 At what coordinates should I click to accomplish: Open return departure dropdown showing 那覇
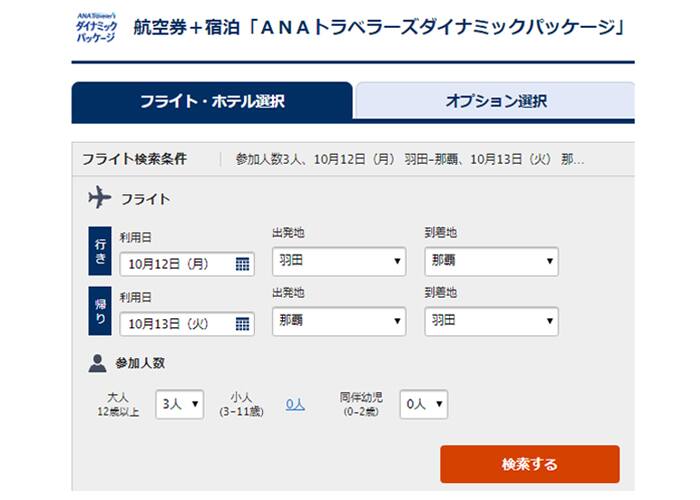point(338,322)
